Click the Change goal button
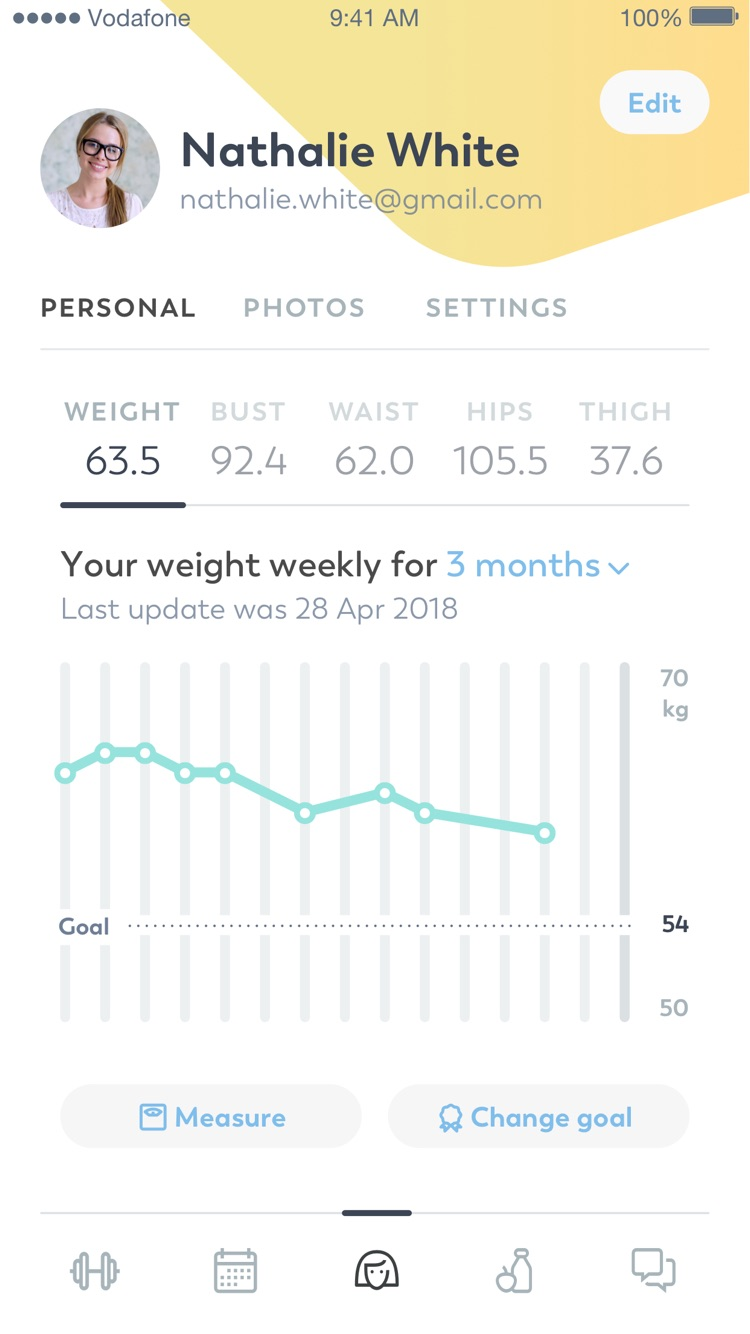The height and width of the screenshot is (1334, 750). coord(538,1117)
